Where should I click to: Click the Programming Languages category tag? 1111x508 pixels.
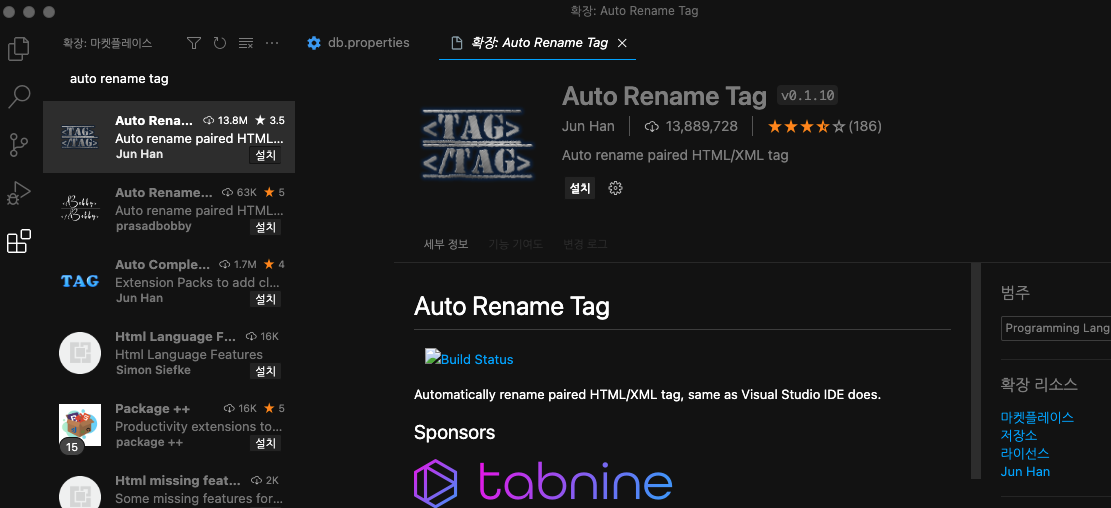pos(1056,328)
